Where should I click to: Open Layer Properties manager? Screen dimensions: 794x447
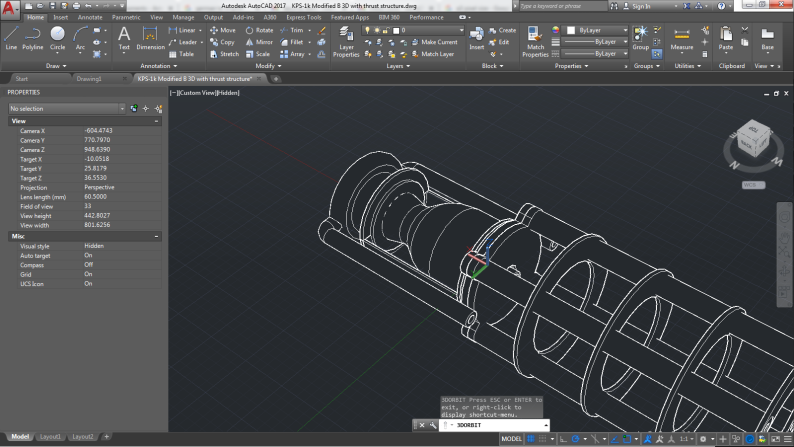pyautogui.click(x=346, y=42)
